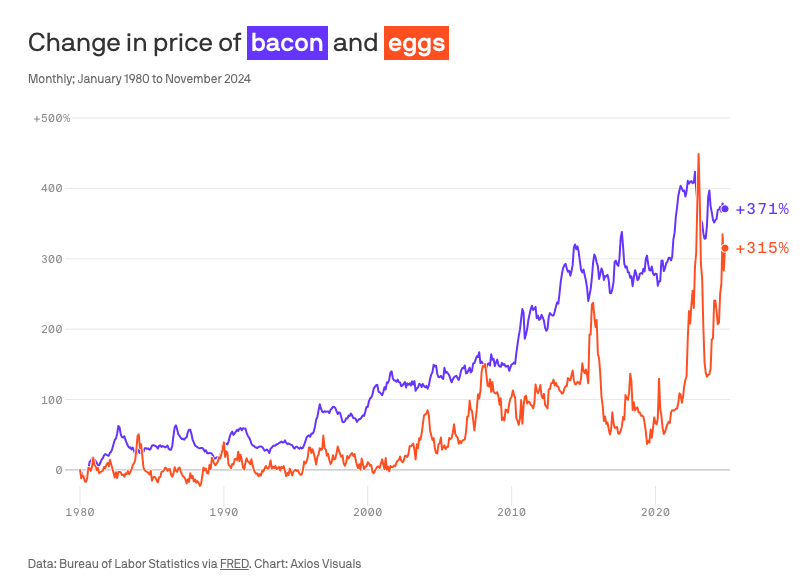Click the +315% eggs value label

tap(762, 248)
